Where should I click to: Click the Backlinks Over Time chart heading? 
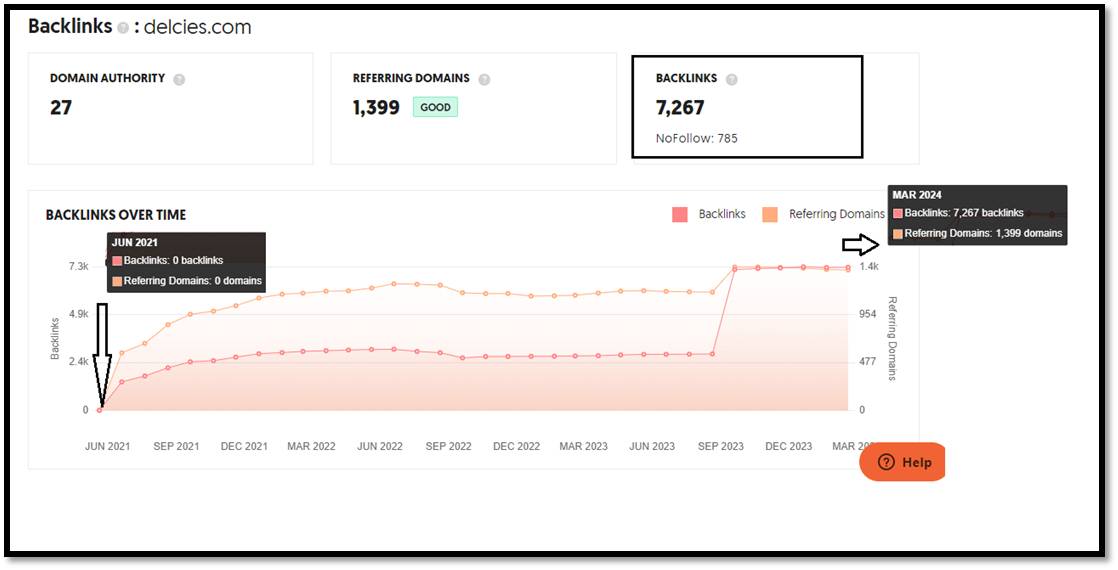[x=116, y=215]
